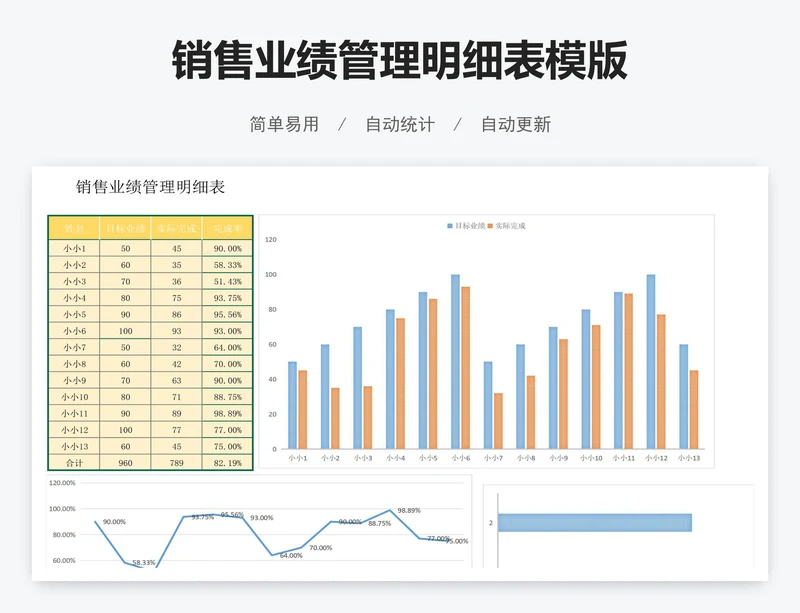800x613 pixels.
Task: Select the 93.00% data label on line chart
Action: [x=262, y=518]
